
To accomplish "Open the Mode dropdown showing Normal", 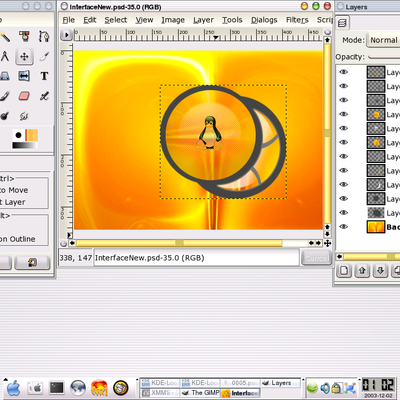I will pyautogui.click(x=383, y=40).
